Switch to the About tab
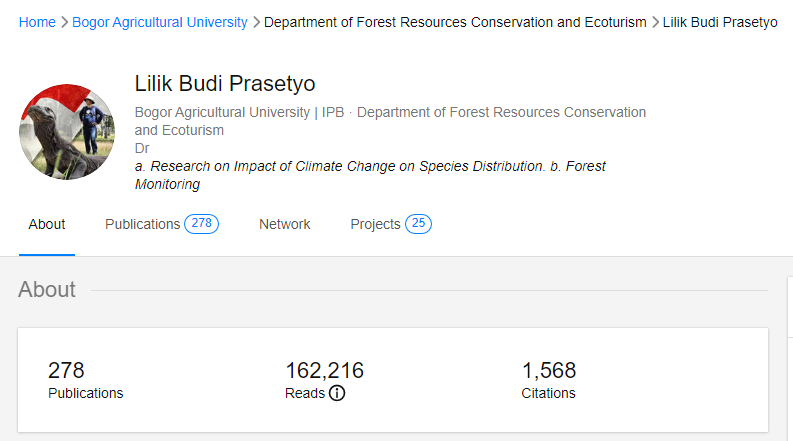This screenshot has height=441, width=793. coord(47,224)
